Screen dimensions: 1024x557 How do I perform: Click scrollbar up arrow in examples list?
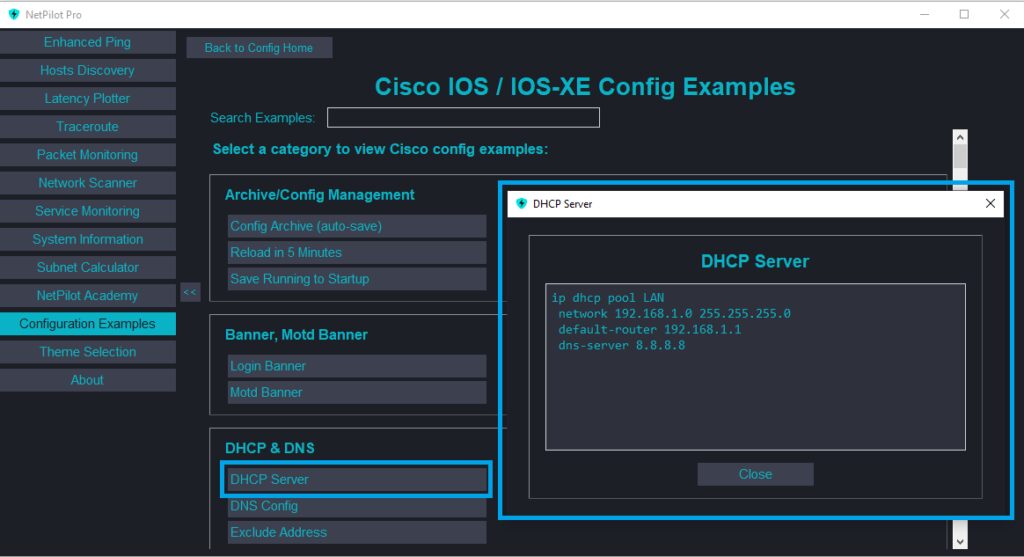tap(959, 137)
